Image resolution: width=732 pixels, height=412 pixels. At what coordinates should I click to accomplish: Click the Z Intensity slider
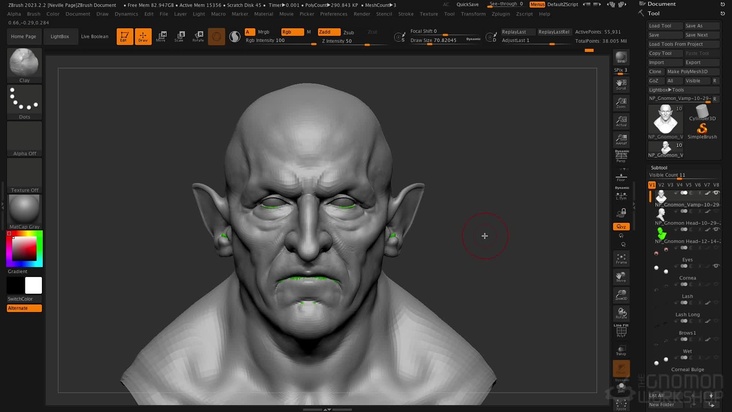point(354,41)
